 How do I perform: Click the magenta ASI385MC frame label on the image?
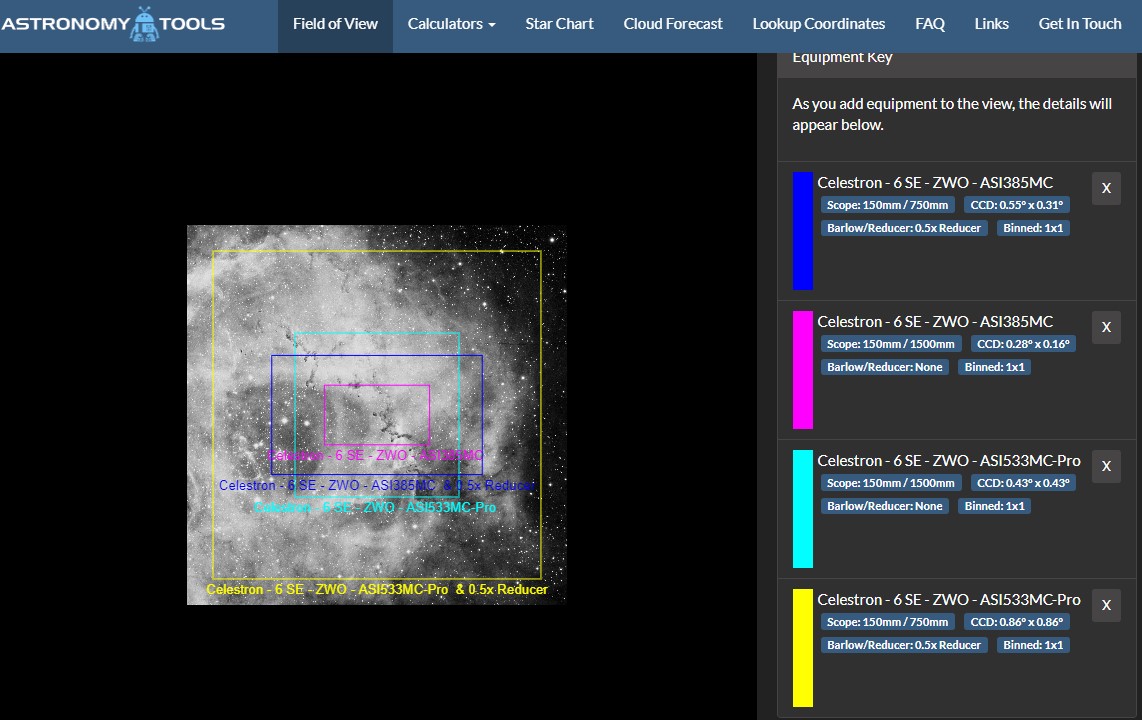[376, 456]
